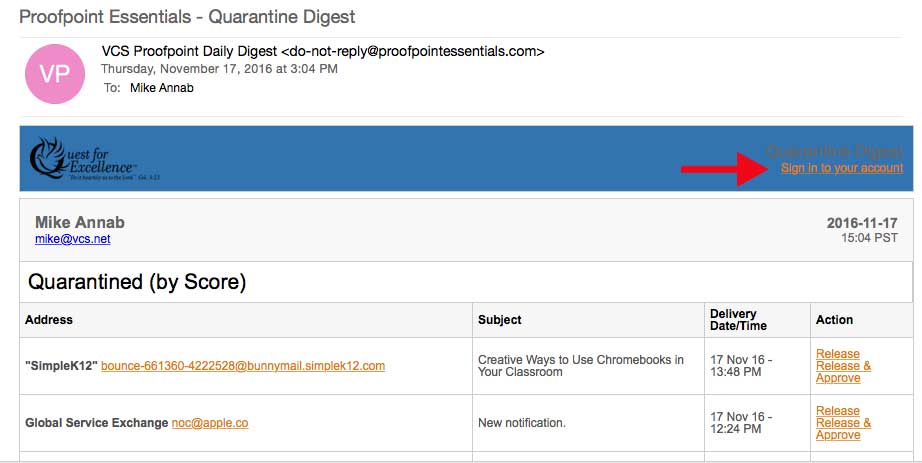Release & Approve the Global Service Exchange message
922x463 pixels.
point(842,429)
